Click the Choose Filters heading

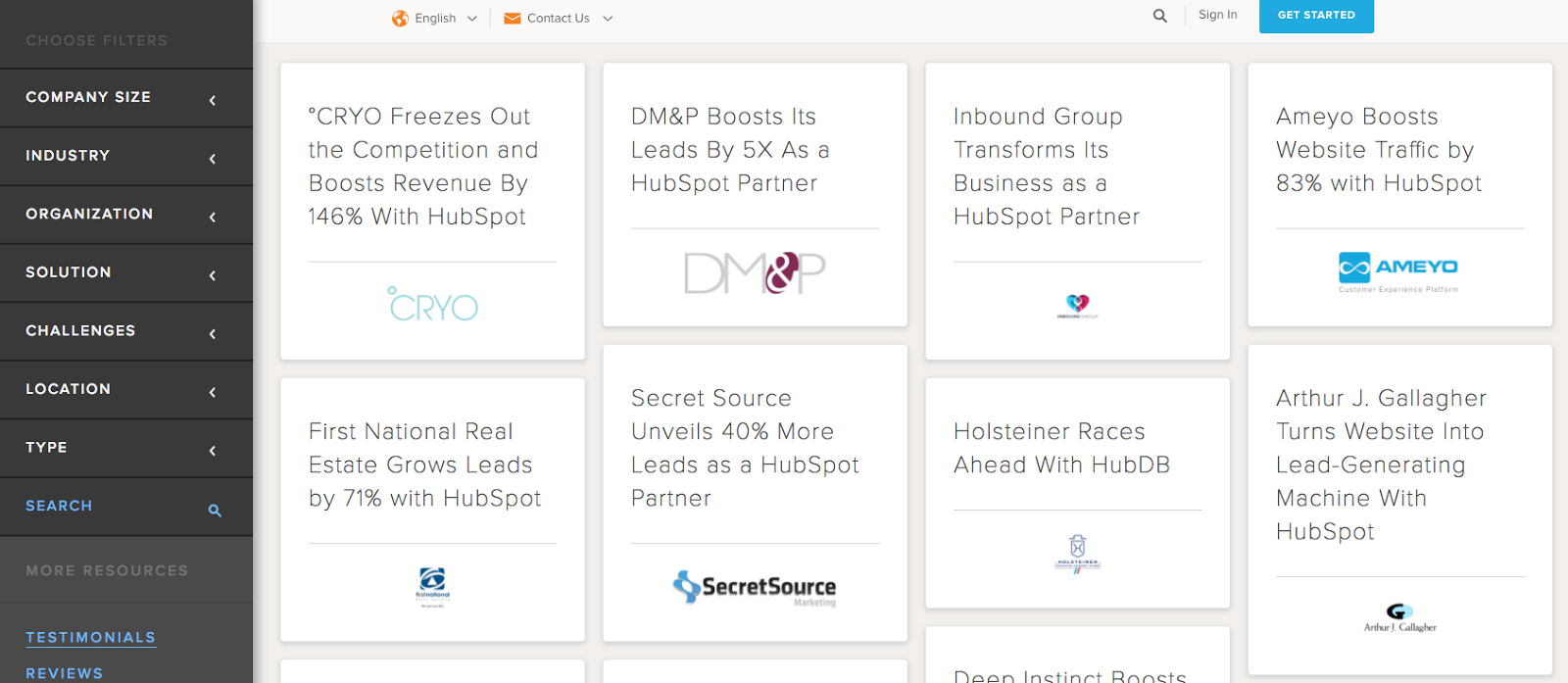[x=97, y=41]
